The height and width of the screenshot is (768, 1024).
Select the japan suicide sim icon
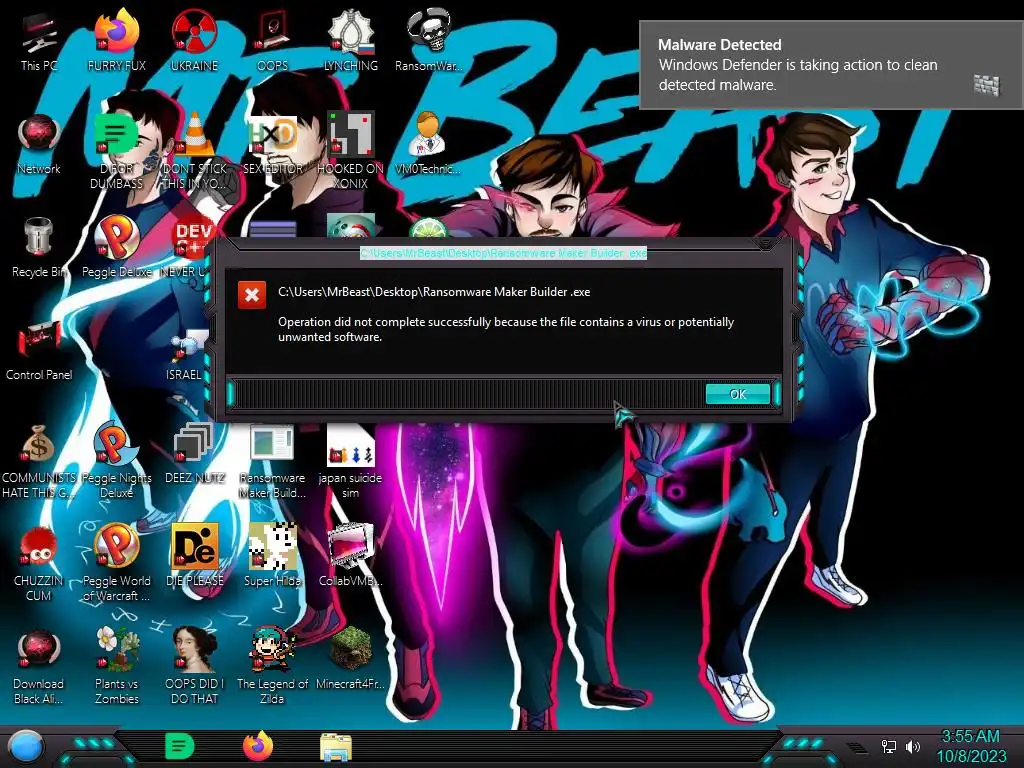coord(351,460)
